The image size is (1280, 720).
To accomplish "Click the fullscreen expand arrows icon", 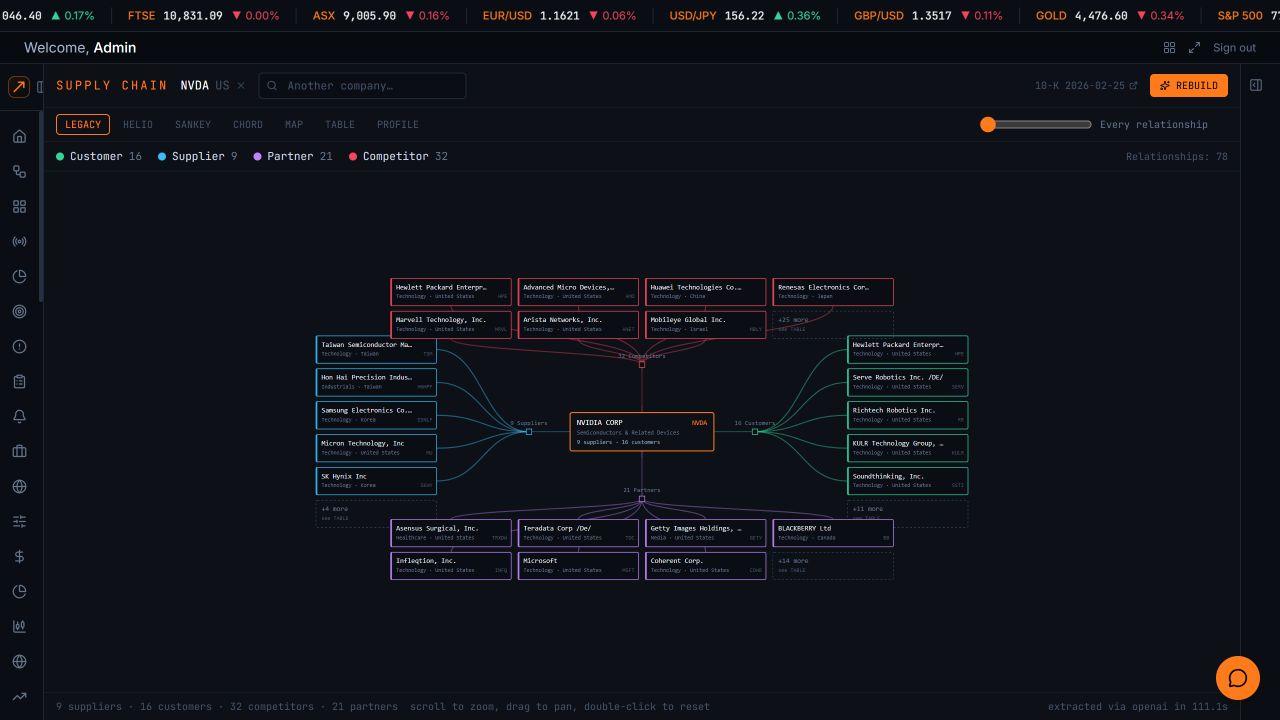I will tap(1194, 47).
